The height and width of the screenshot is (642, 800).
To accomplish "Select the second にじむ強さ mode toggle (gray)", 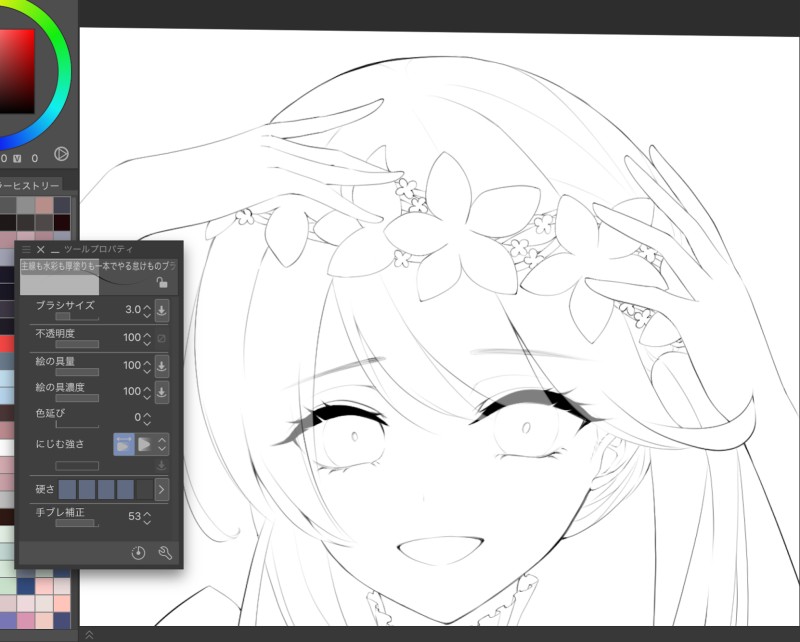I will click(145, 444).
